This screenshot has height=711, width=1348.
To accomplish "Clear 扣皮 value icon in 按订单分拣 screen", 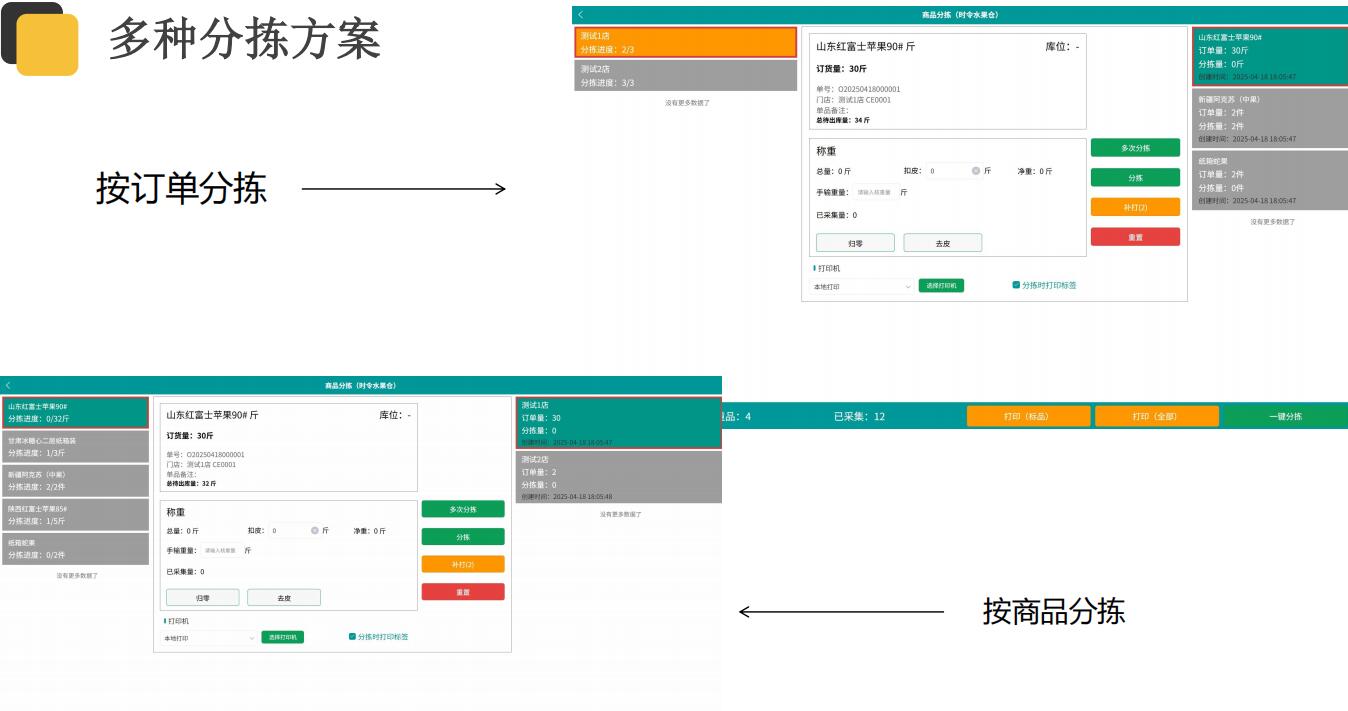I will (x=976, y=171).
